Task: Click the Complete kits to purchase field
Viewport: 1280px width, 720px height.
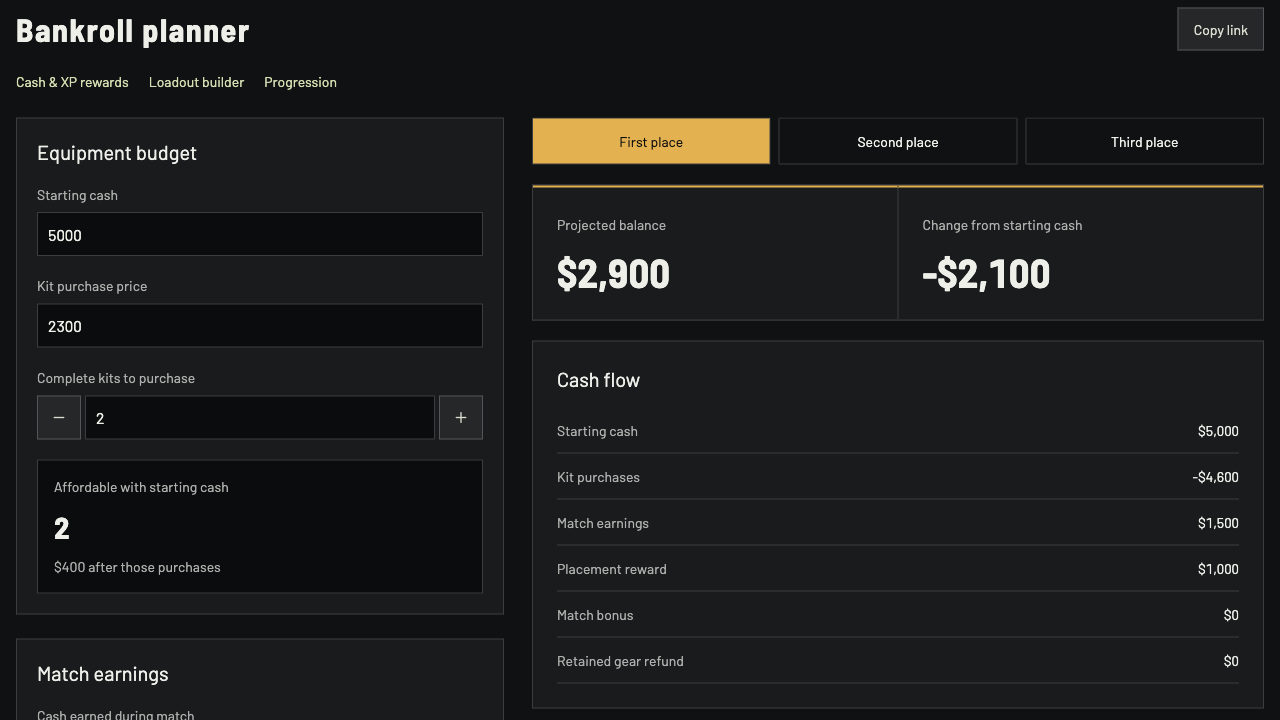Action: pos(260,418)
